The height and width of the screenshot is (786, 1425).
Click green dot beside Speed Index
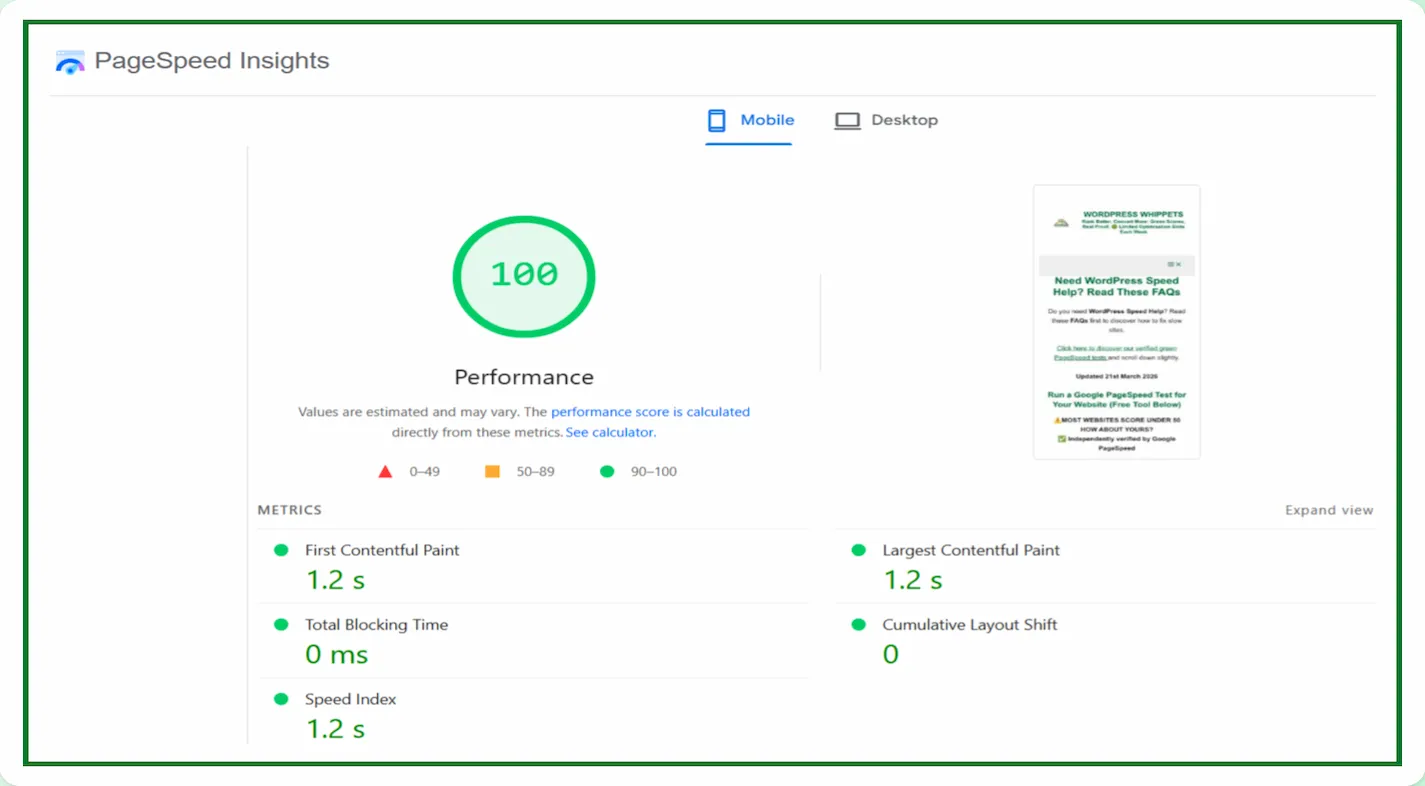pyautogui.click(x=281, y=700)
